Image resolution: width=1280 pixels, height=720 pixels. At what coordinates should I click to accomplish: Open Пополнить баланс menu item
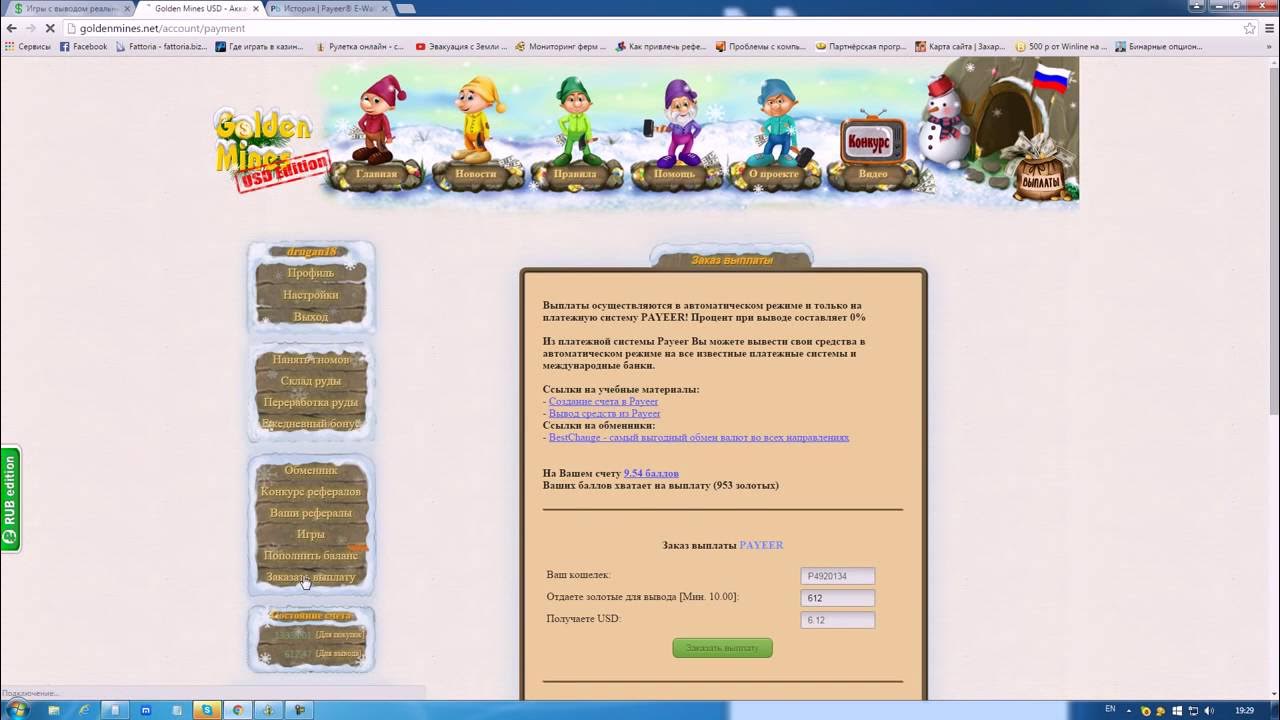pyautogui.click(x=311, y=556)
